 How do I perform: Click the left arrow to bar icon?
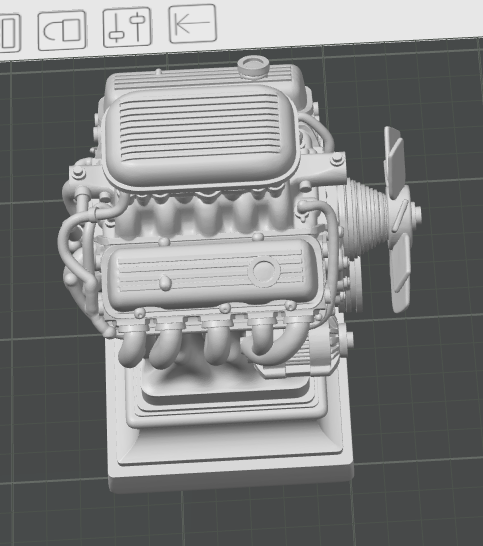click(x=193, y=23)
